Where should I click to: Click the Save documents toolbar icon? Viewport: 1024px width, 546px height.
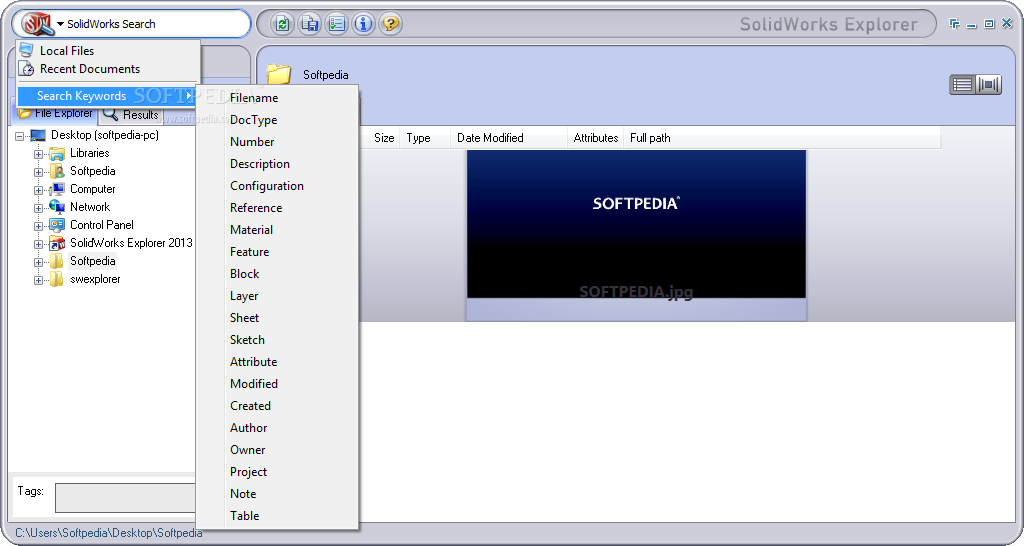(310, 25)
